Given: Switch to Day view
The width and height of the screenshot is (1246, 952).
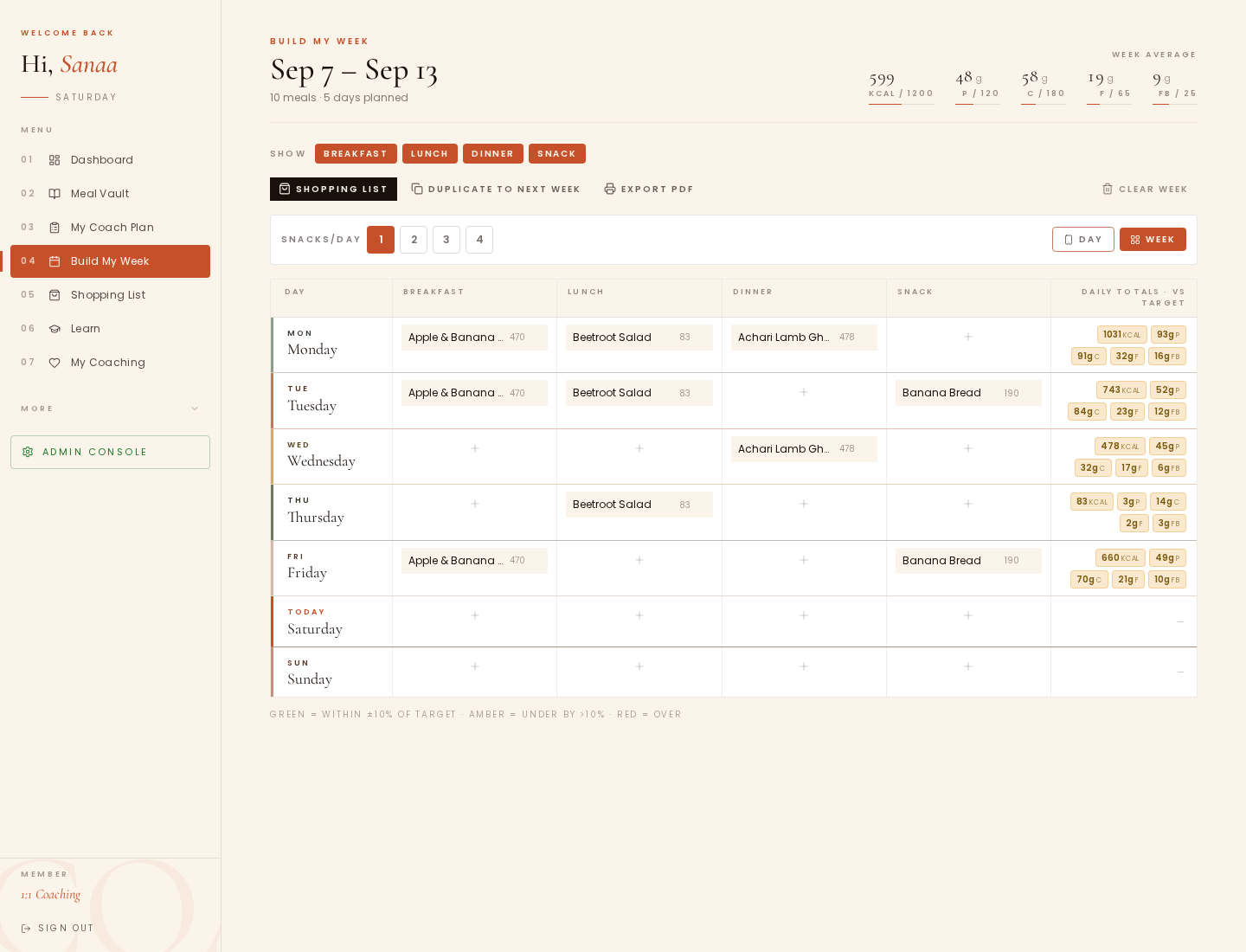Looking at the screenshot, I should (1083, 240).
